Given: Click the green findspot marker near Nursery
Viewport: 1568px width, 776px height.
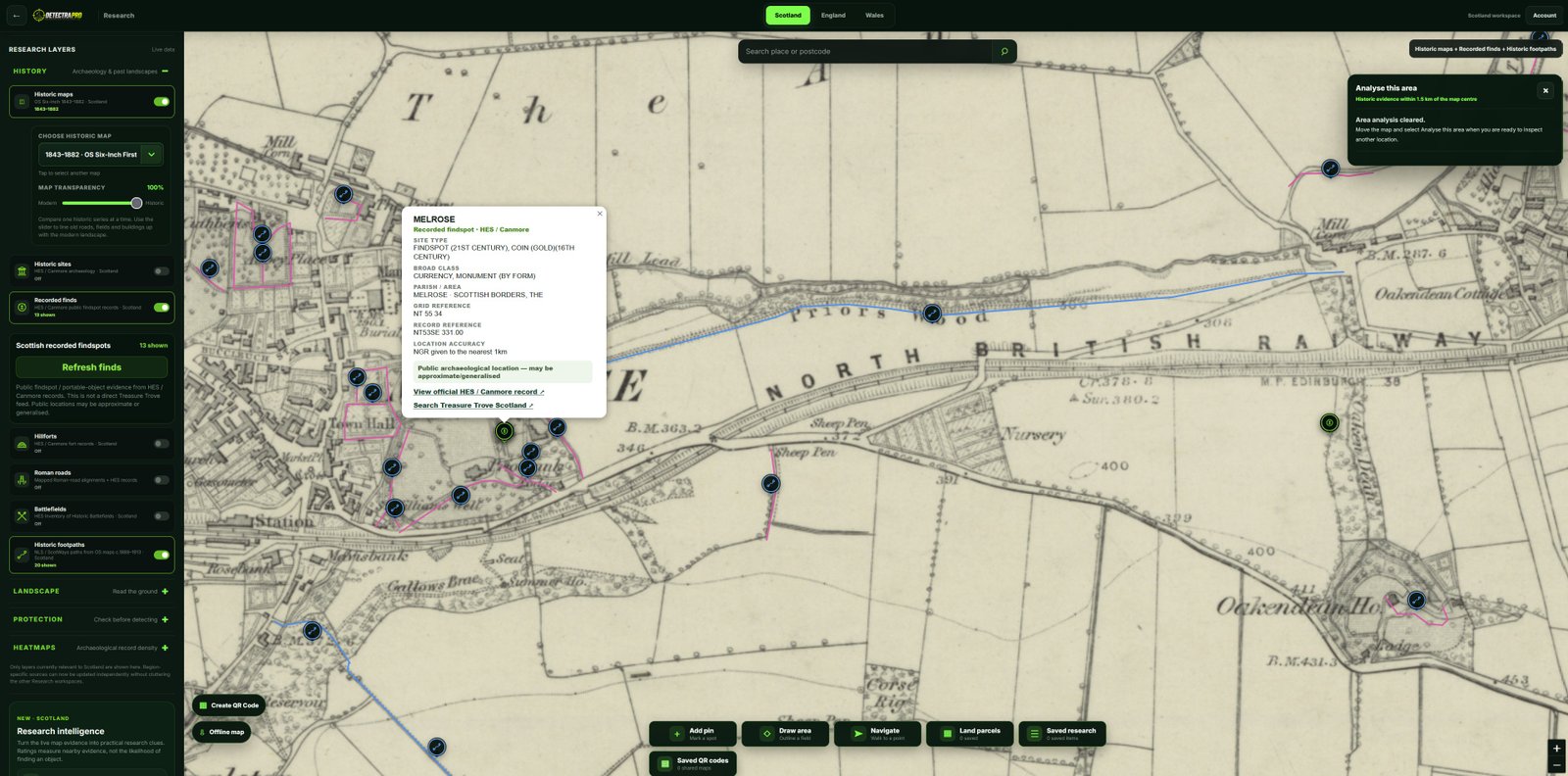Looking at the screenshot, I should [x=1329, y=423].
